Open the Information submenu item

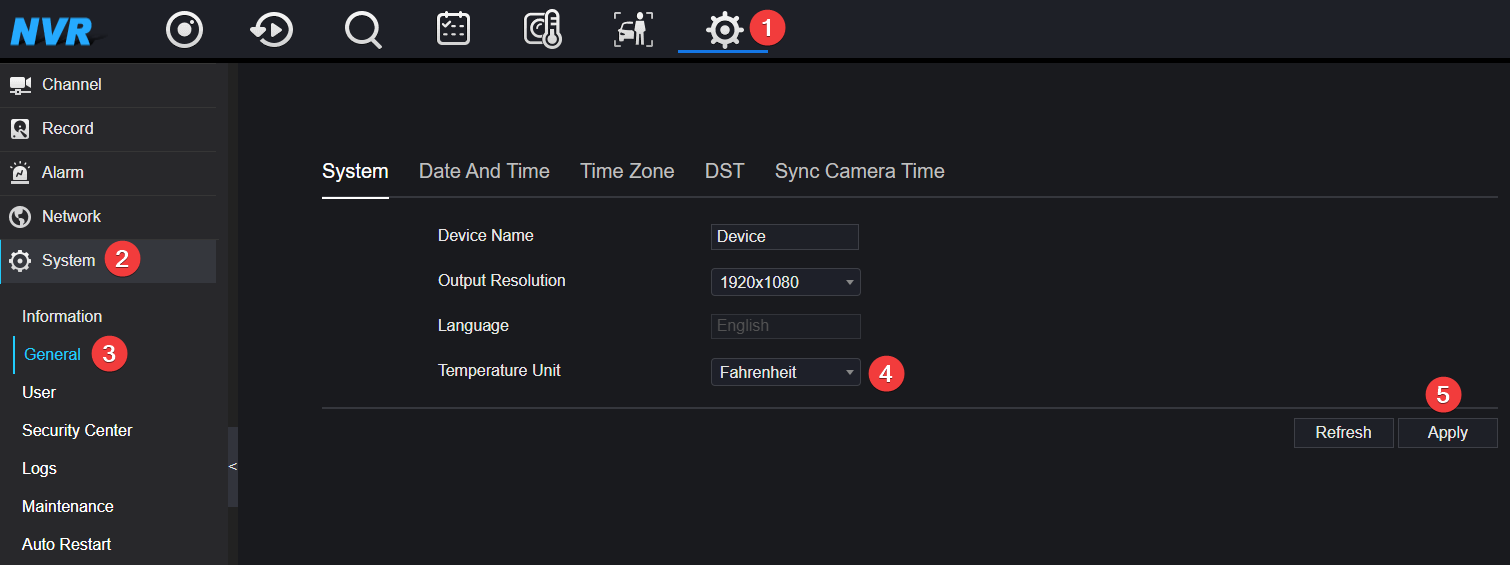(62, 316)
